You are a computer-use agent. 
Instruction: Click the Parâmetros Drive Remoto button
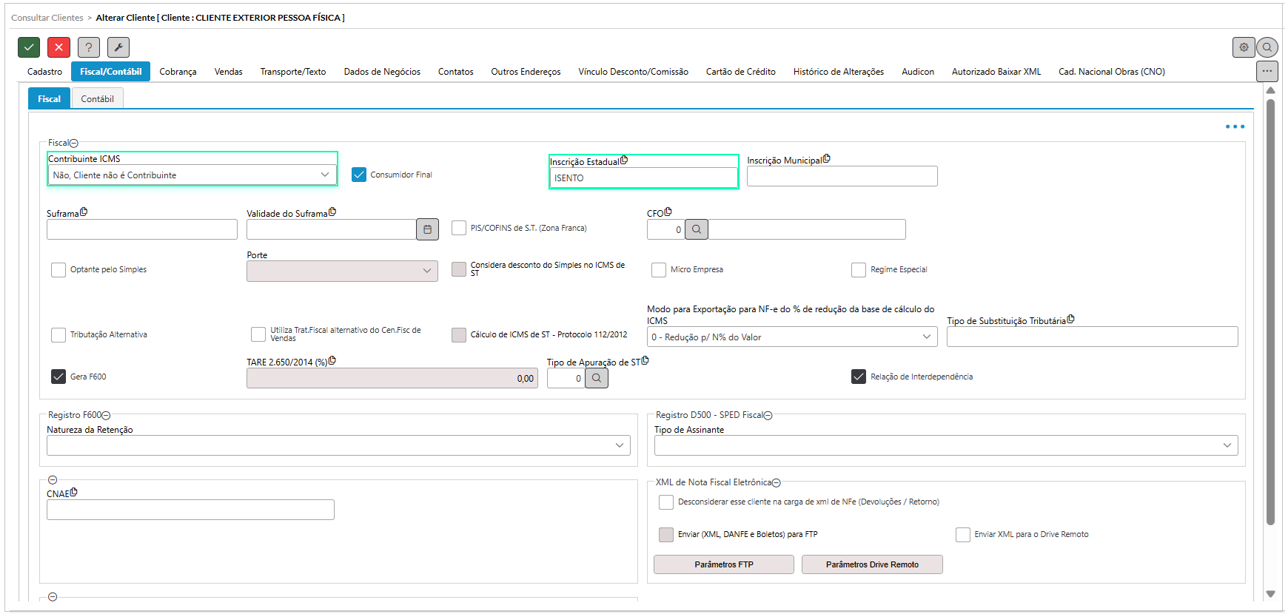coord(872,565)
